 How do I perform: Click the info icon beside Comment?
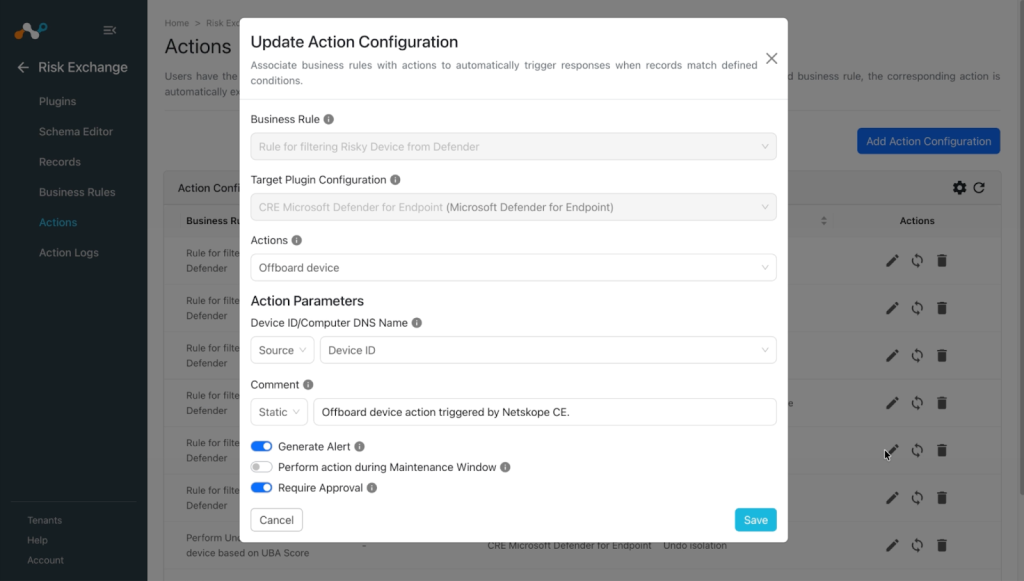pos(308,385)
